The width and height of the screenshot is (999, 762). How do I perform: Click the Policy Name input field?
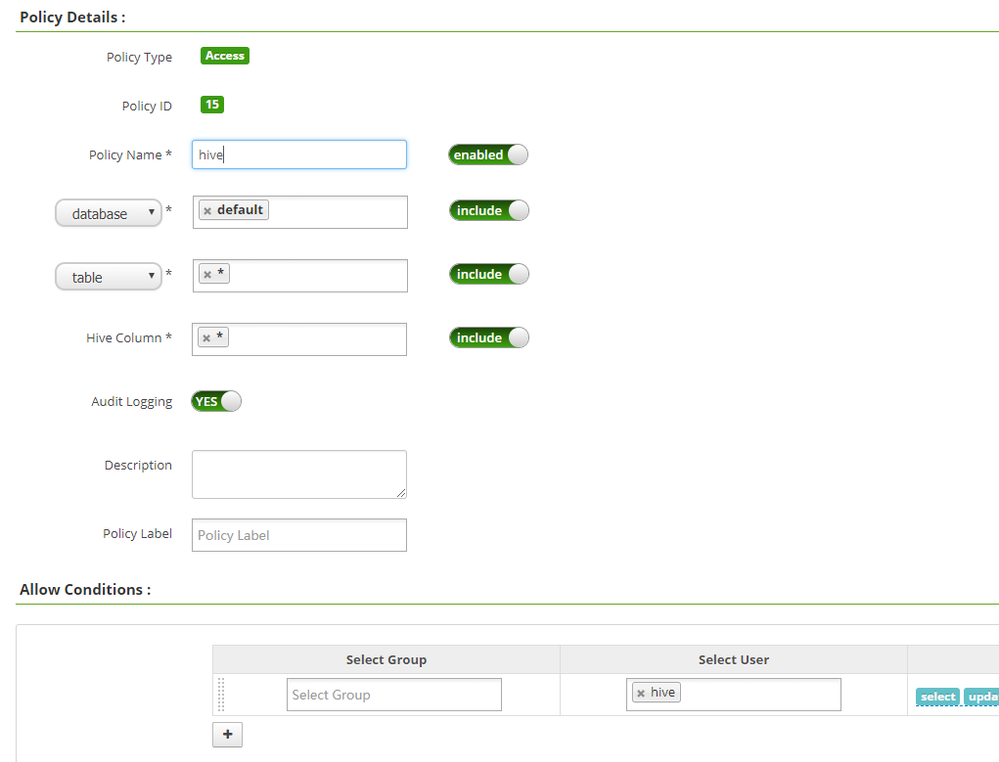[x=299, y=155]
